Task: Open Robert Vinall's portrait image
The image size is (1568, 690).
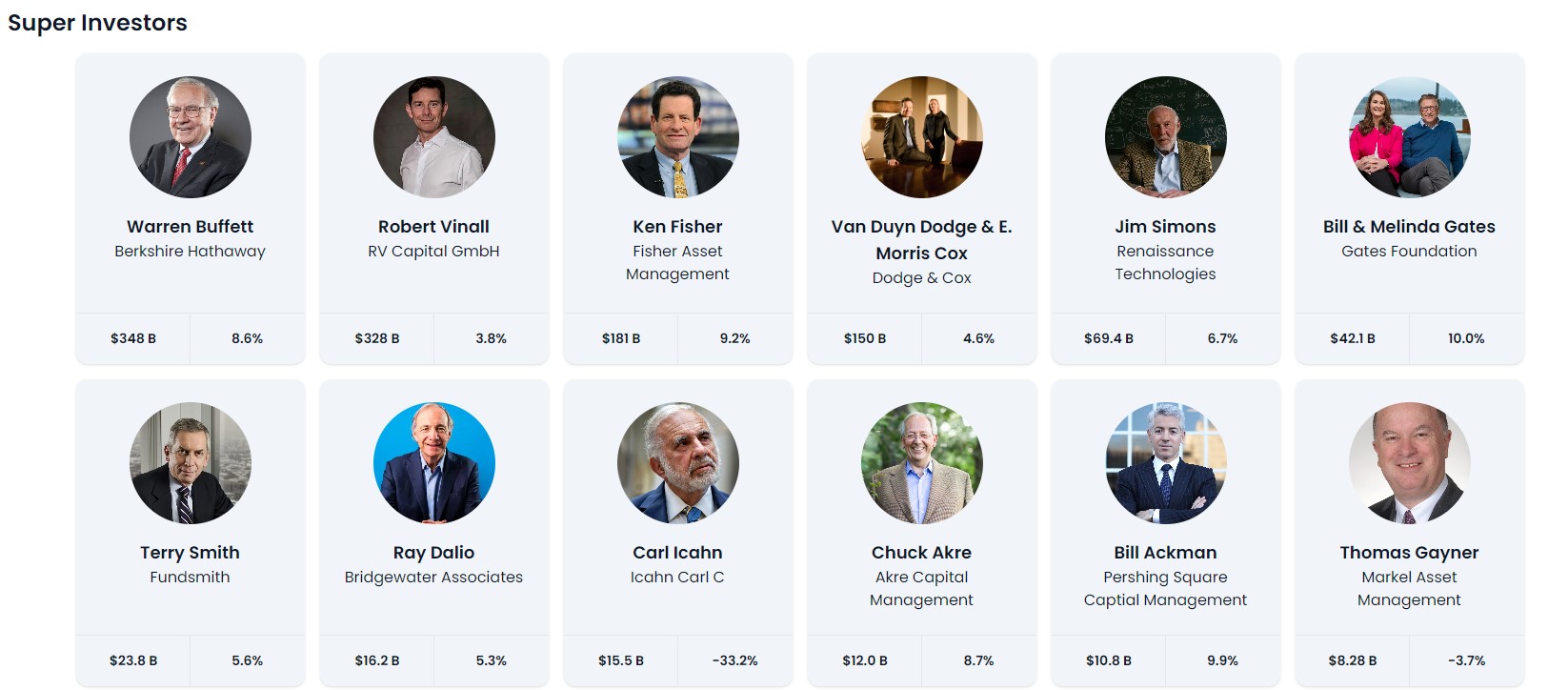Action: point(434,137)
